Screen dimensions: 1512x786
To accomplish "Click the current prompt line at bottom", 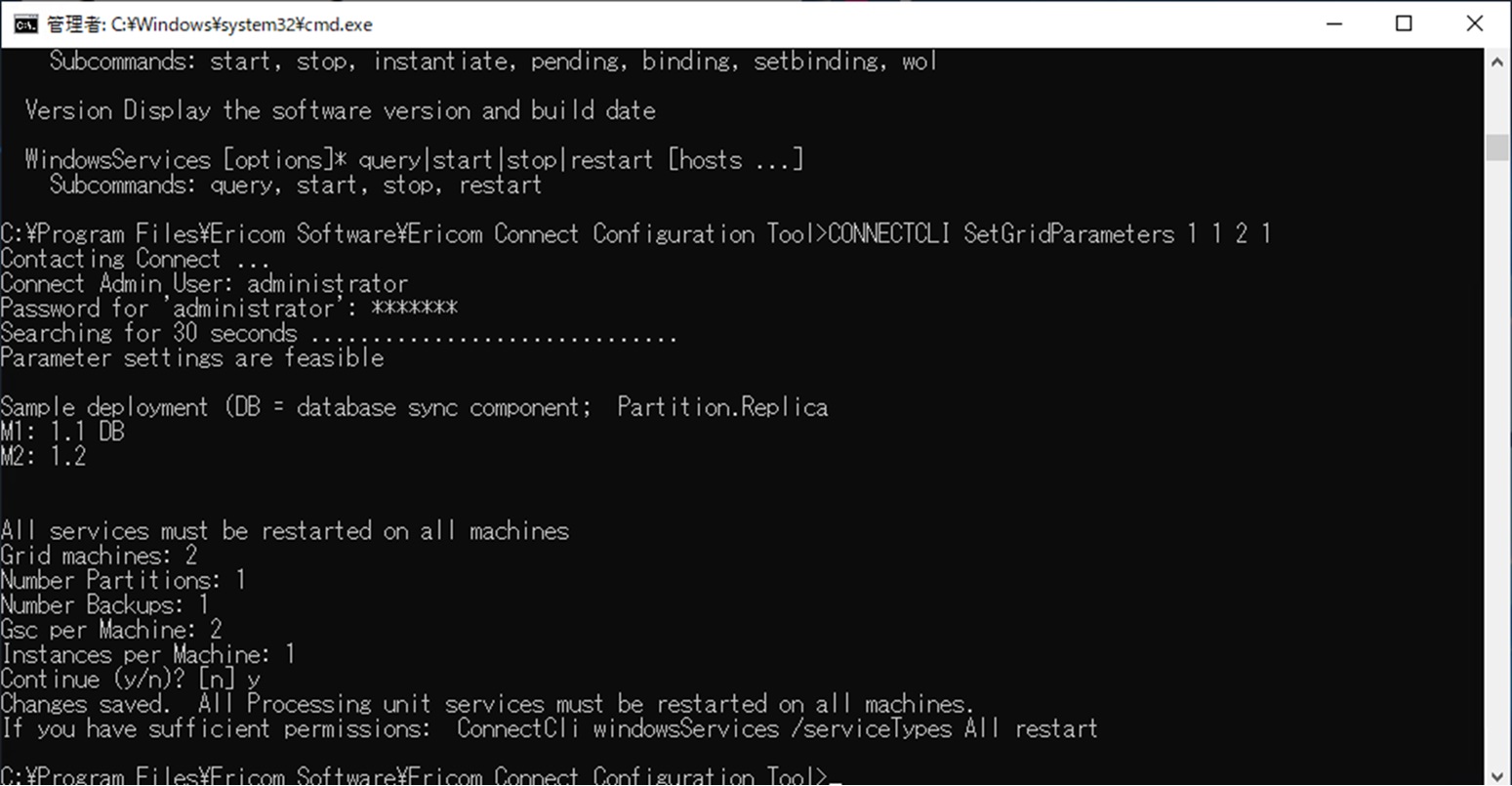I will [415, 776].
